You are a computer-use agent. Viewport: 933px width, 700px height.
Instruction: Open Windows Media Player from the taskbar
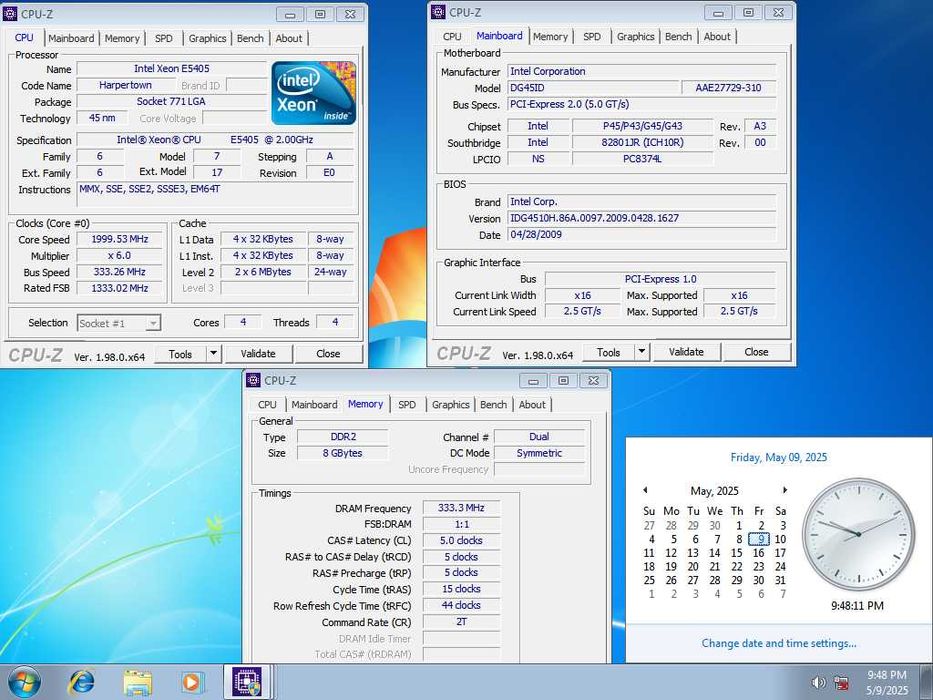191,682
